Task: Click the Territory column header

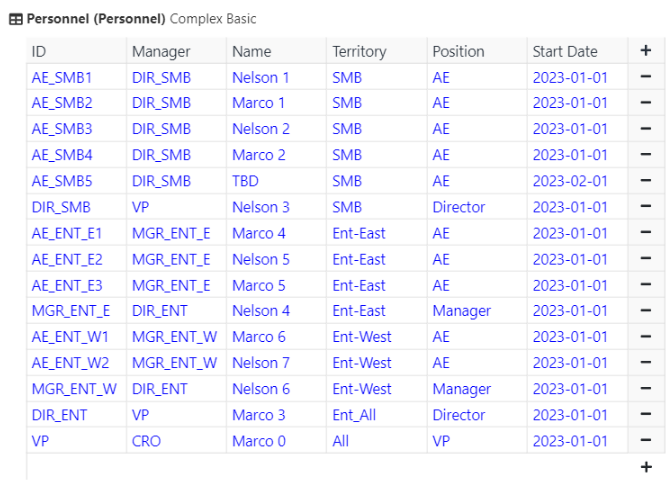Action: [377, 51]
